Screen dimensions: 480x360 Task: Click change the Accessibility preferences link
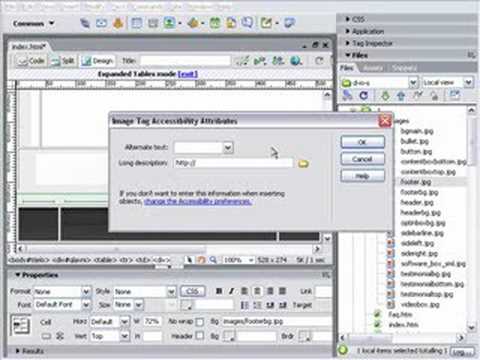click(x=198, y=202)
